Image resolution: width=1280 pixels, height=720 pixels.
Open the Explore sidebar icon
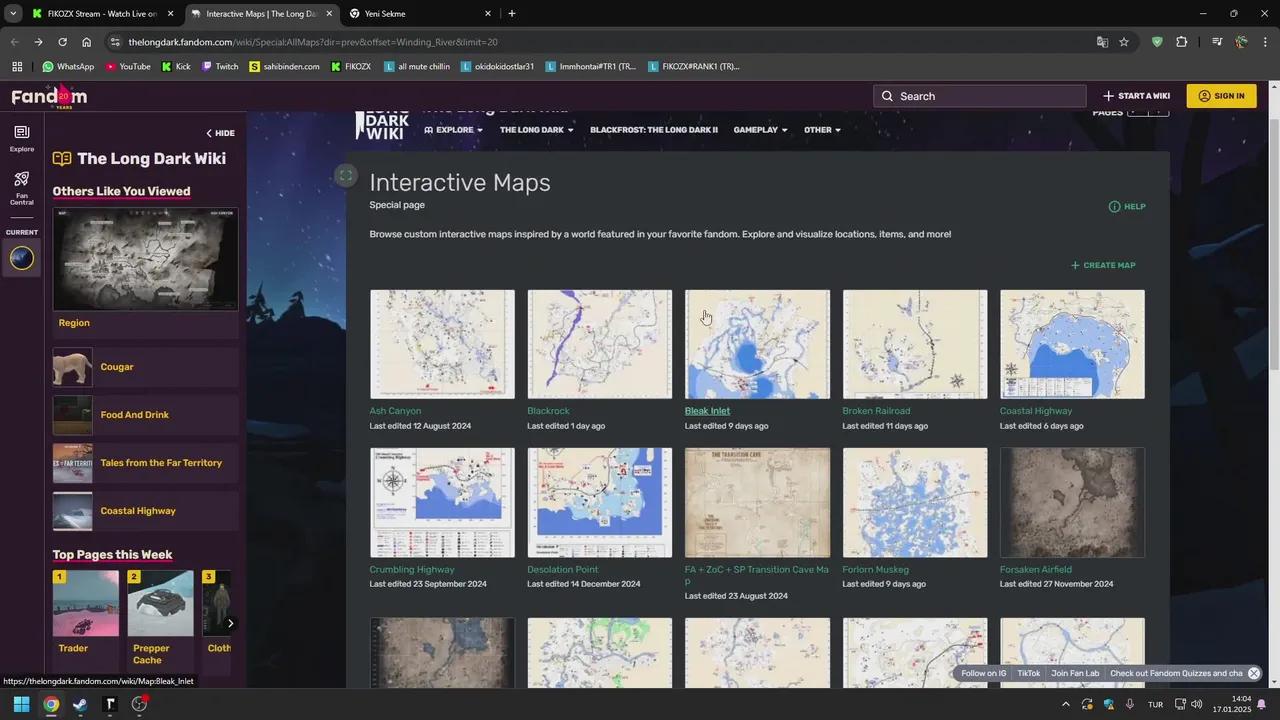click(x=22, y=138)
